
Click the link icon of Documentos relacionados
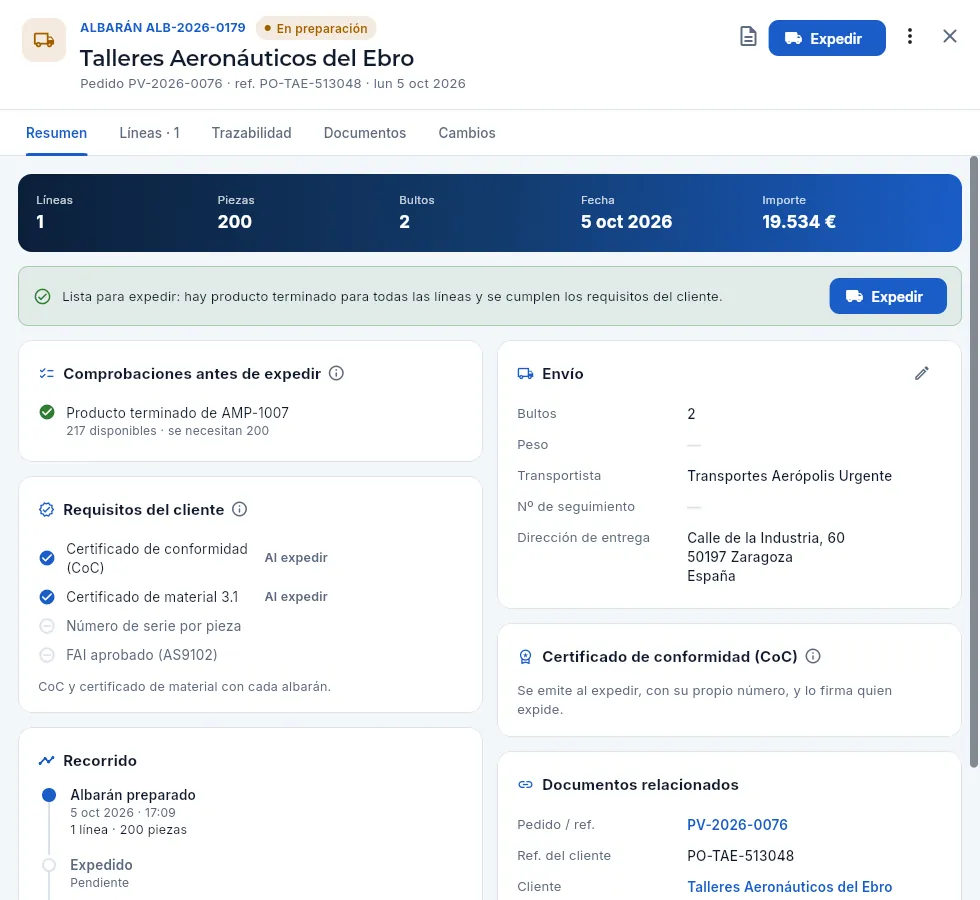point(526,784)
